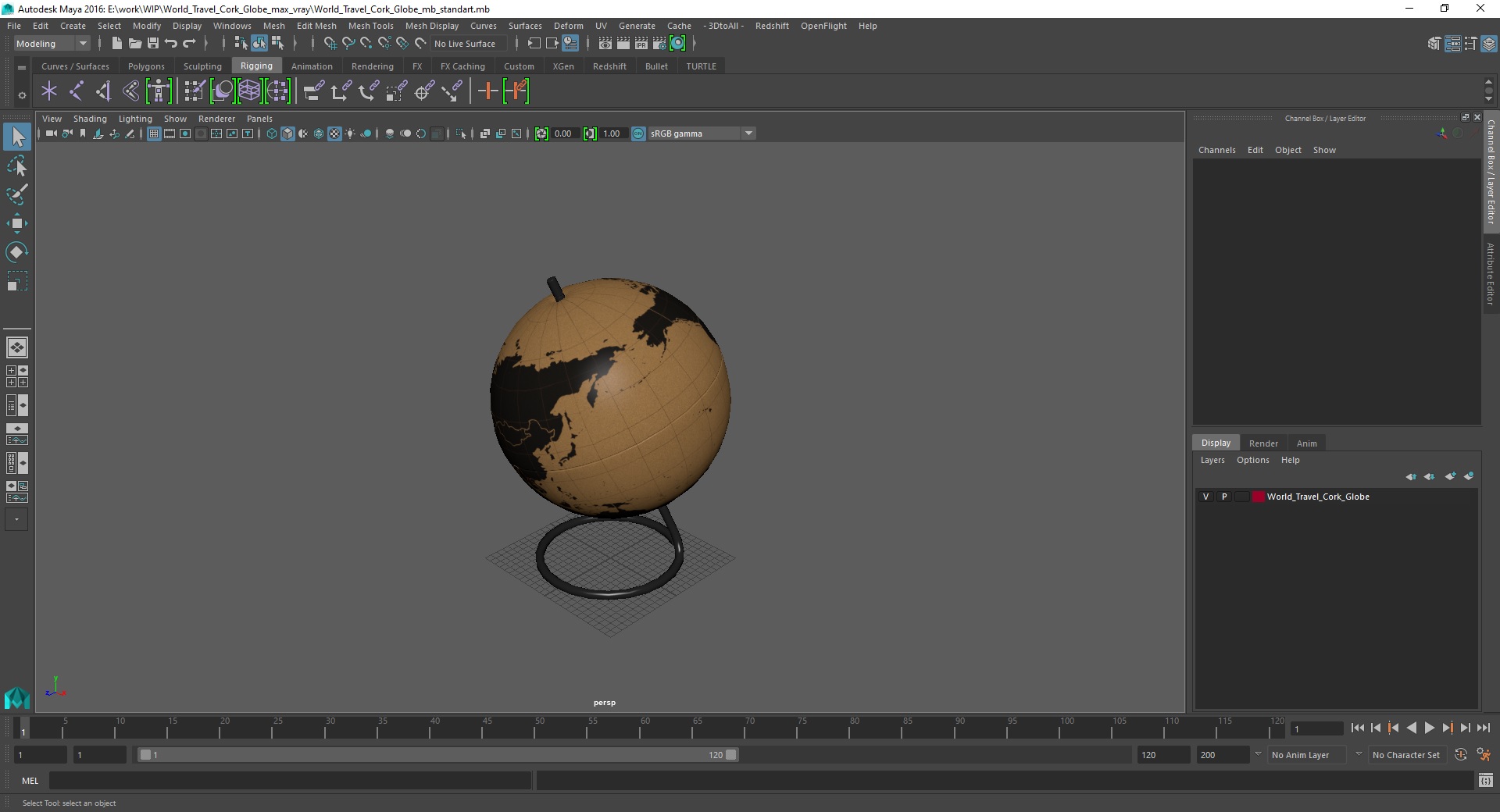
Task: Pick the IK Handle shelf tool
Action: [104, 91]
